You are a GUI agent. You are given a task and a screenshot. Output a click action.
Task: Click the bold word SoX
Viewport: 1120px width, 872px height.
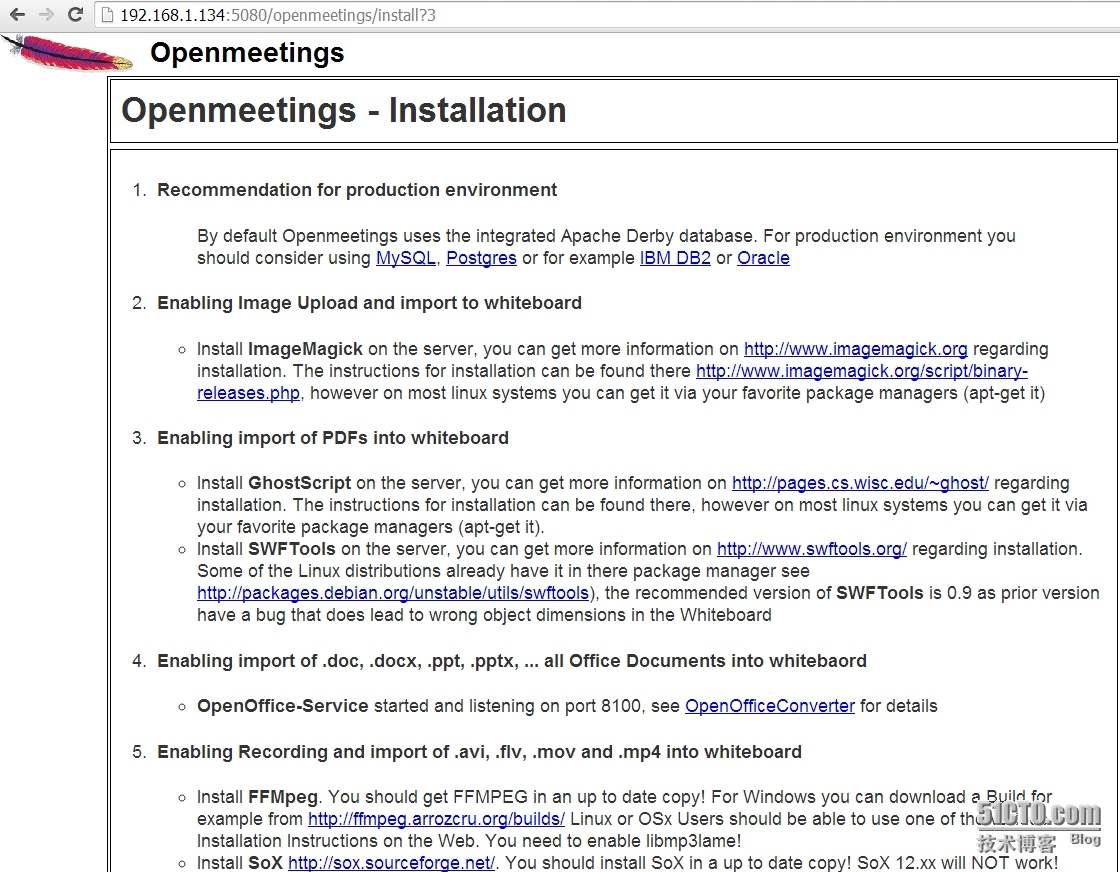tap(265, 863)
